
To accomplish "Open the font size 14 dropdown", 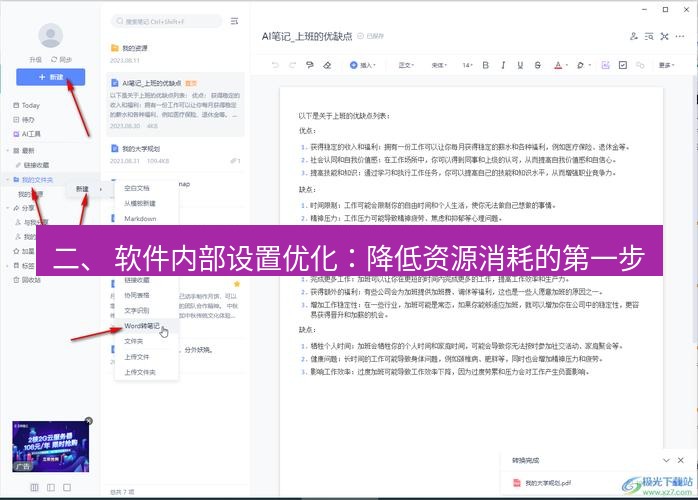I will [467, 65].
